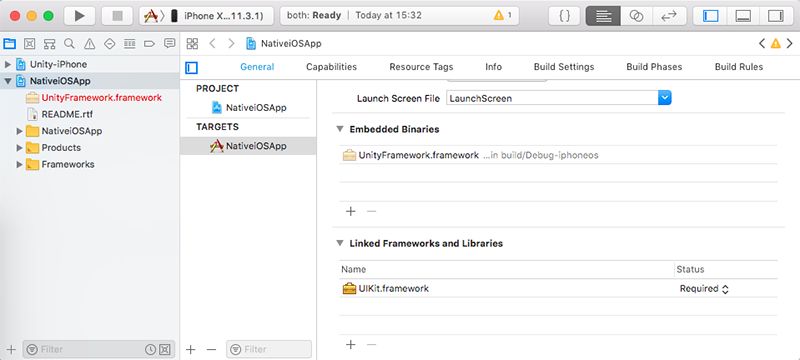
Task: Open the Resource Tags tab
Action: [421, 67]
